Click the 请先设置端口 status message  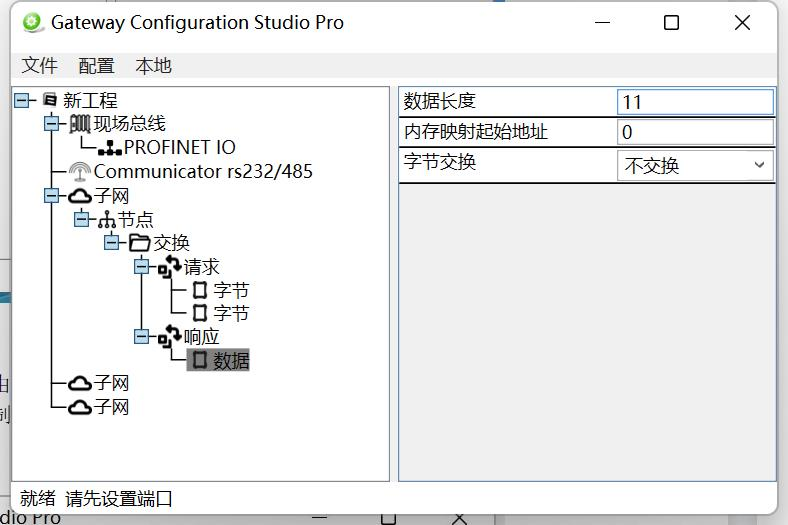tap(119, 498)
